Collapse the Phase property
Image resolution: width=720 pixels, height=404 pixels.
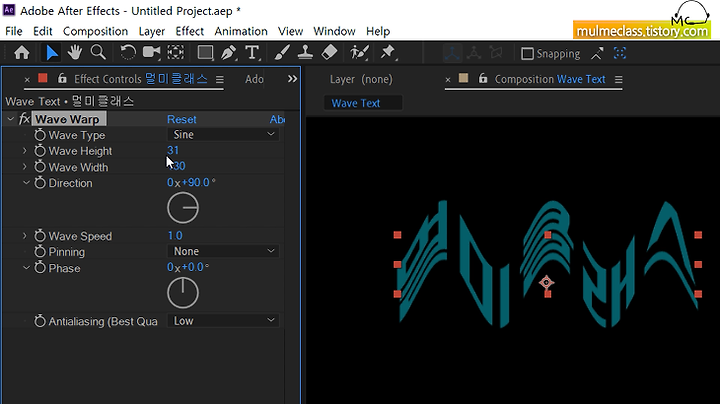26,268
